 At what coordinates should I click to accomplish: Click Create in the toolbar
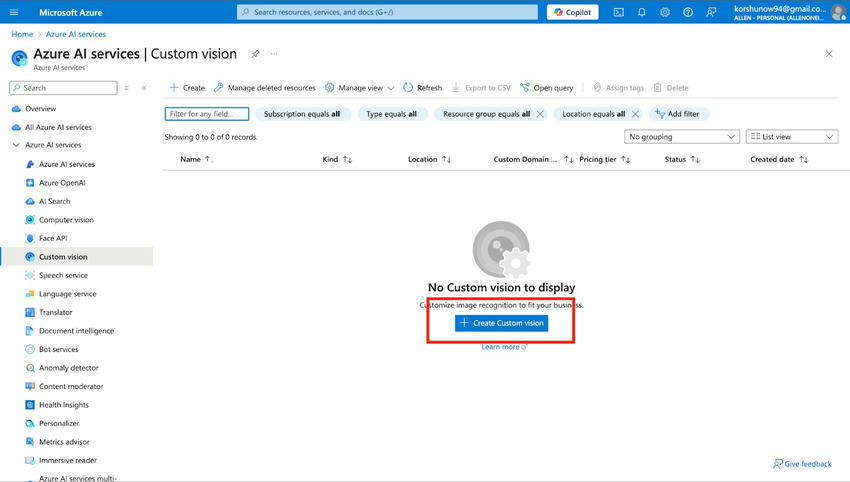pyautogui.click(x=187, y=88)
